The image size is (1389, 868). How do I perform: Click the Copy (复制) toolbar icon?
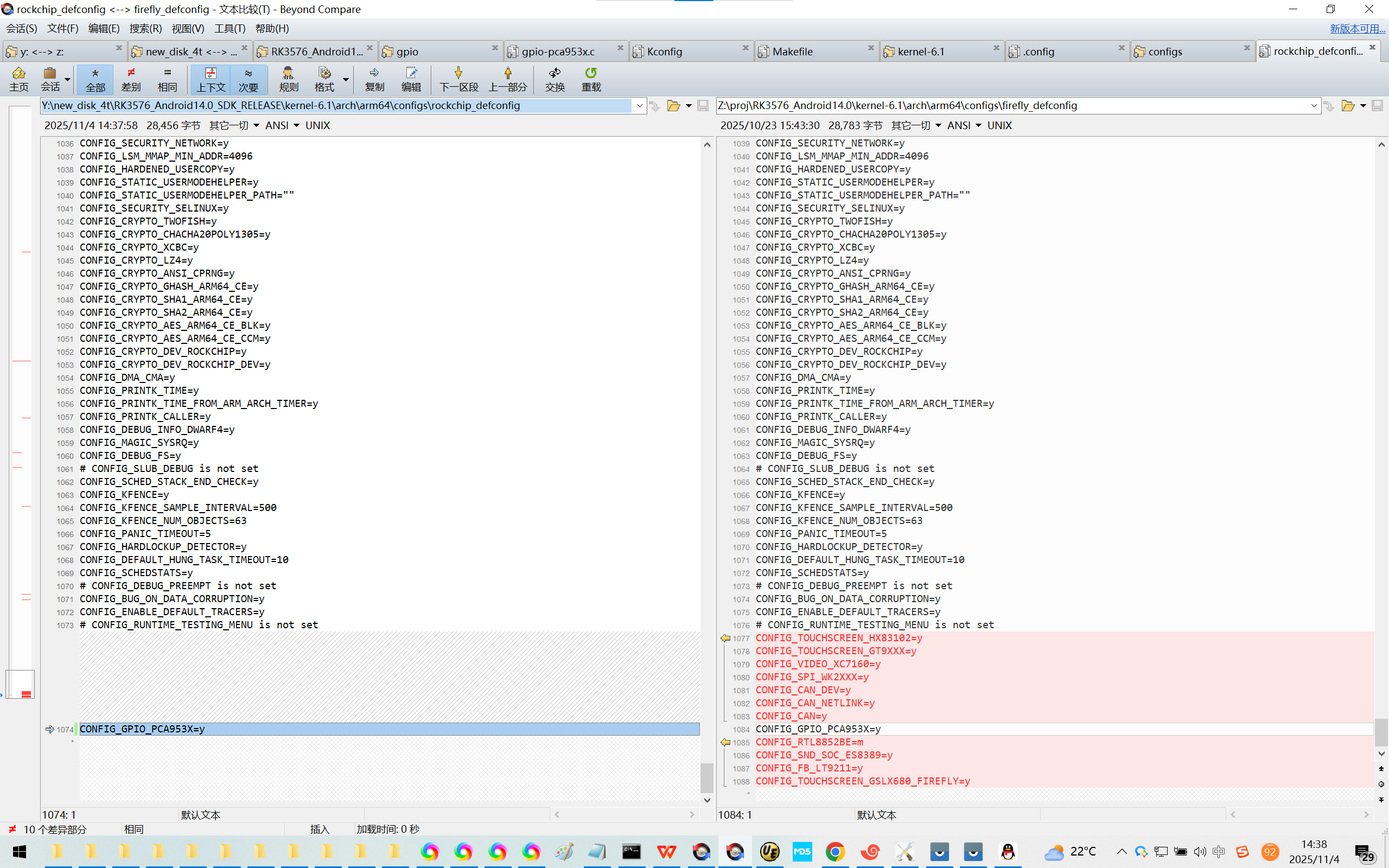tap(374, 79)
